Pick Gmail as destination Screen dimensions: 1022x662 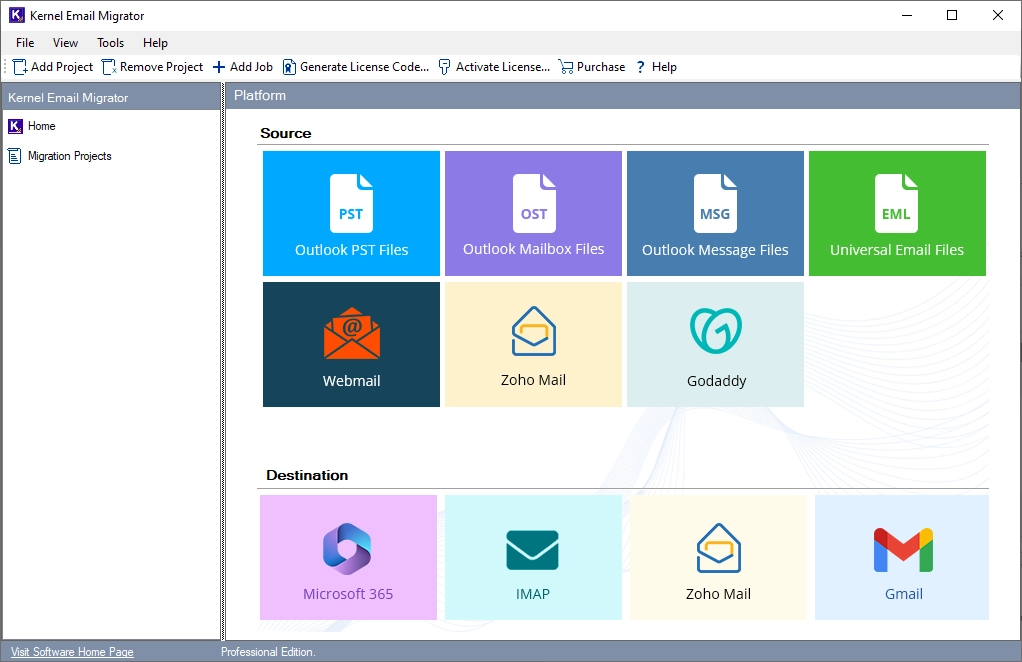click(x=902, y=557)
